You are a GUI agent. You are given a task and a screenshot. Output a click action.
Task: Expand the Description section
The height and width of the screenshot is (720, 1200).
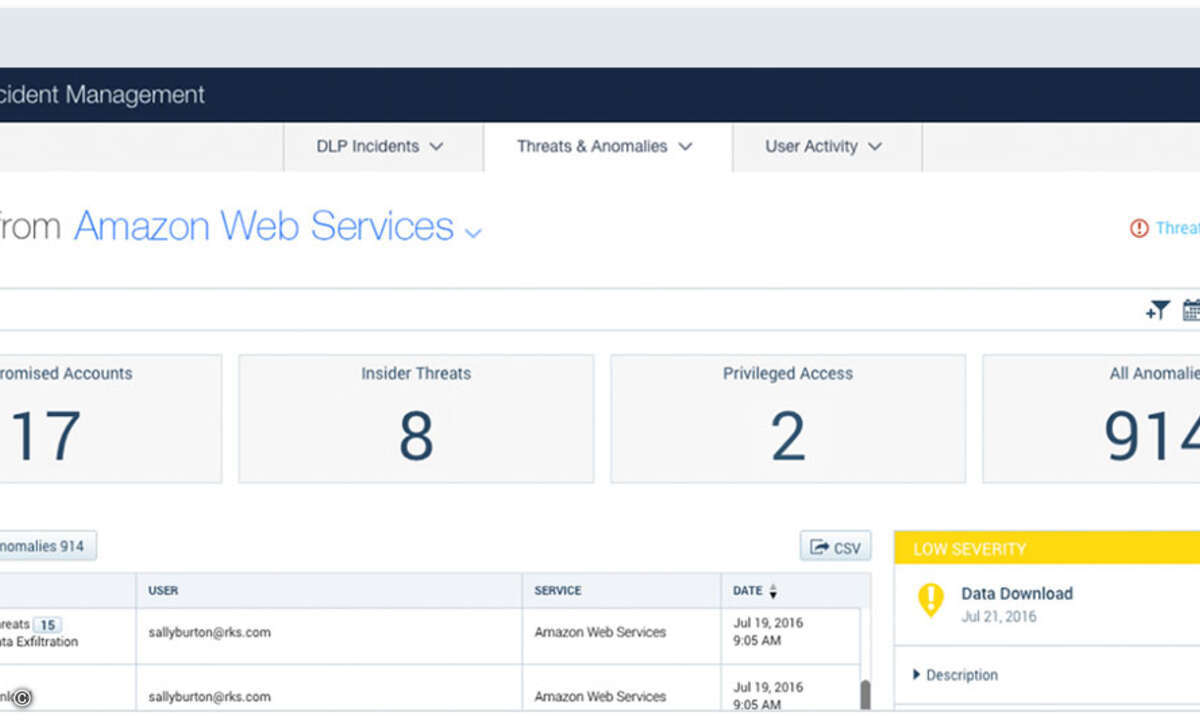tap(955, 675)
